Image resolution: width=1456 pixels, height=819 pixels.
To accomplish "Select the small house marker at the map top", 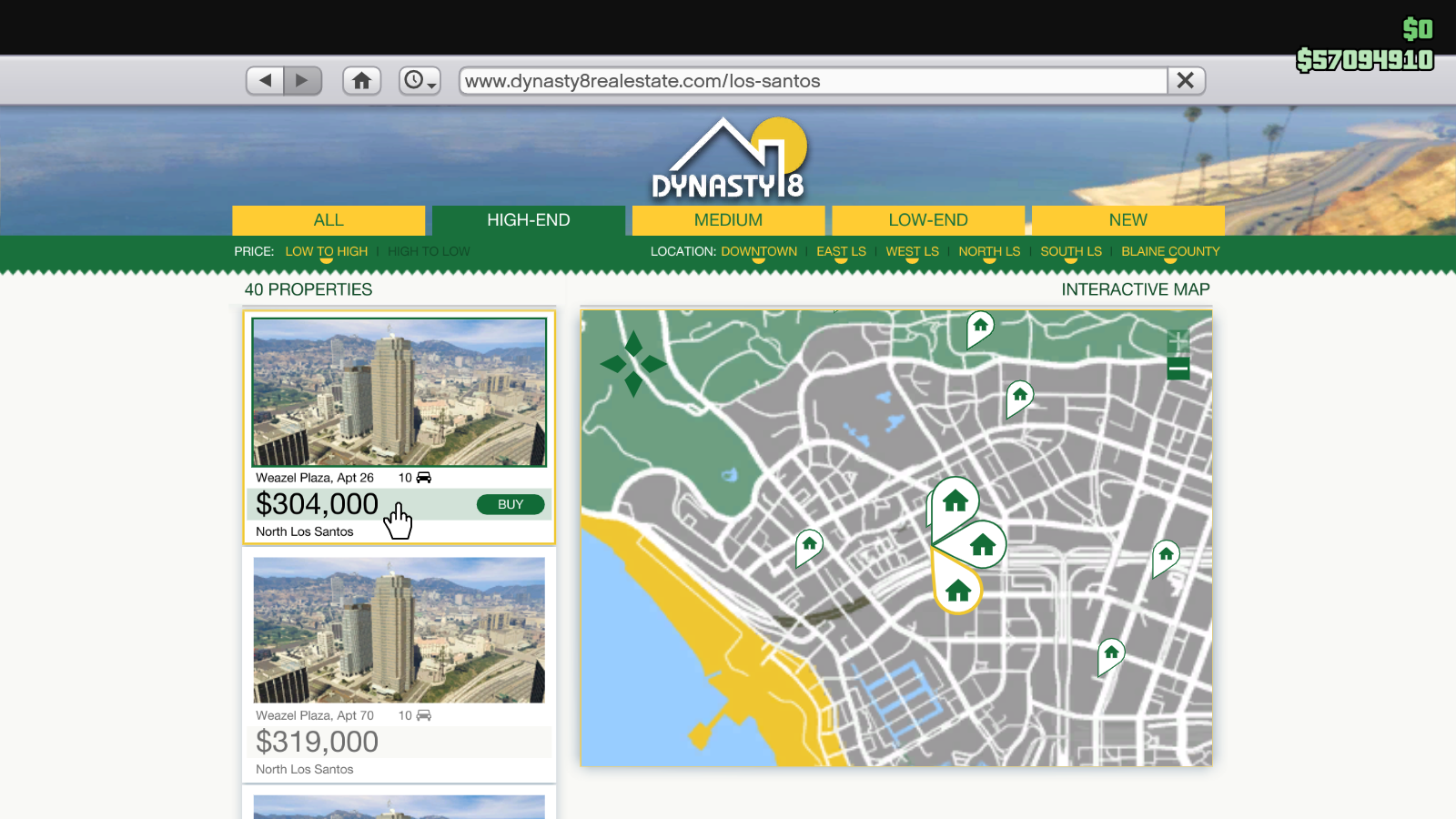I will (x=980, y=328).
